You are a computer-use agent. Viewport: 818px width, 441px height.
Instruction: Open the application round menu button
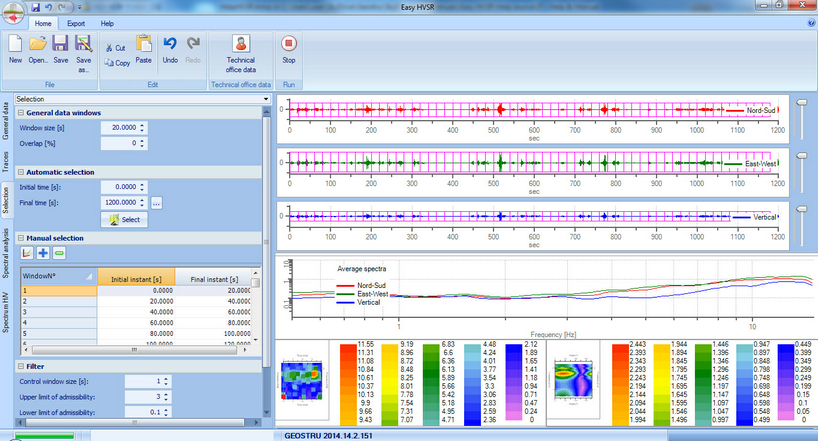coord(14,13)
